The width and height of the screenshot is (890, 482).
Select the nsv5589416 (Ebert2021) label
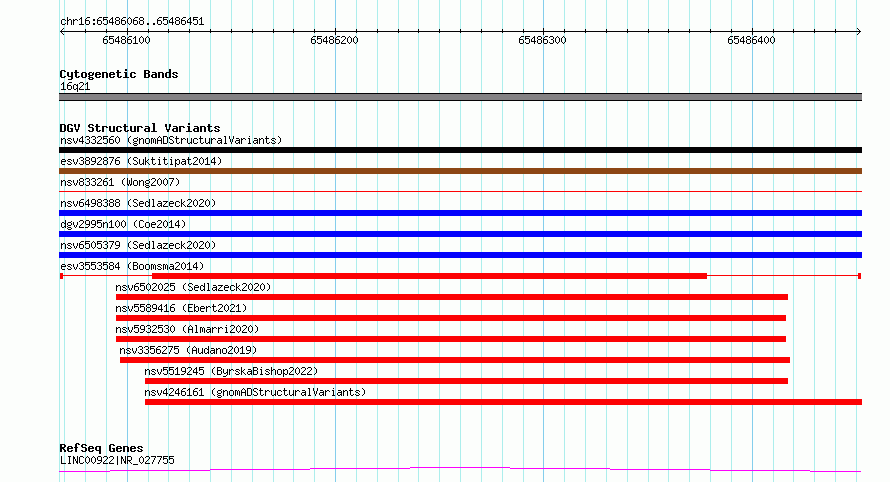[181, 308]
